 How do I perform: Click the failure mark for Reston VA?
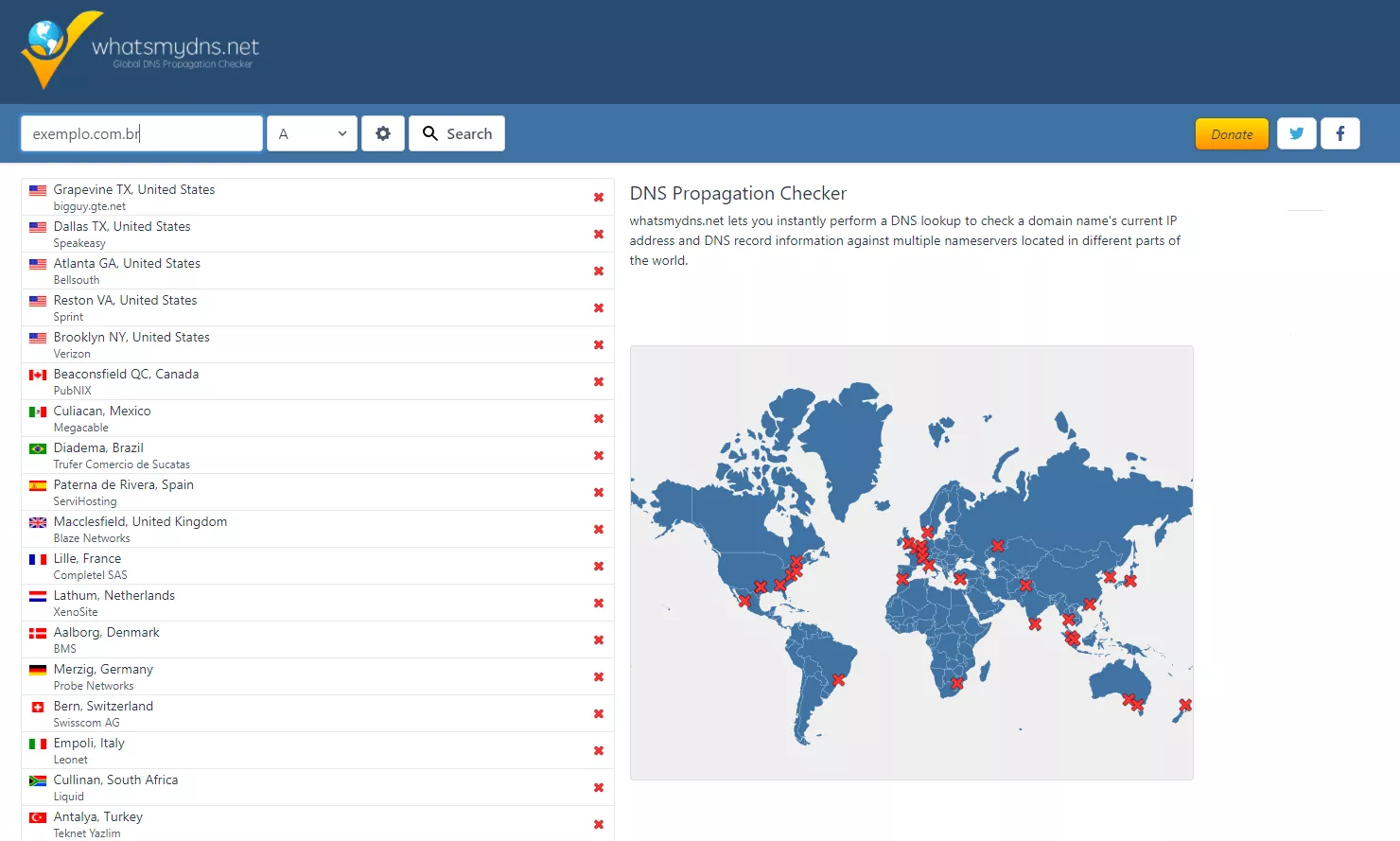pos(599,307)
